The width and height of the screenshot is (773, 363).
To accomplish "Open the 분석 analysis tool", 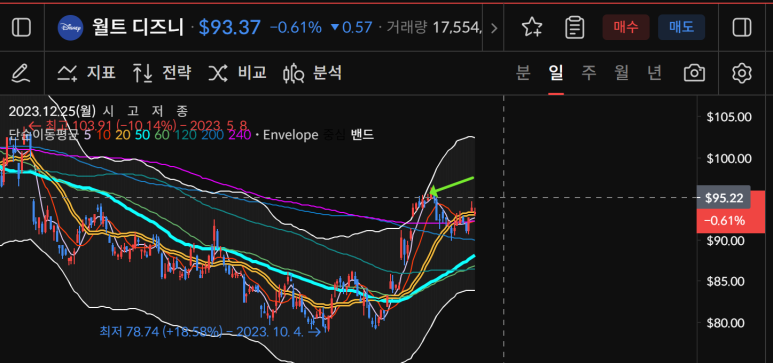I will click(x=313, y=73).
